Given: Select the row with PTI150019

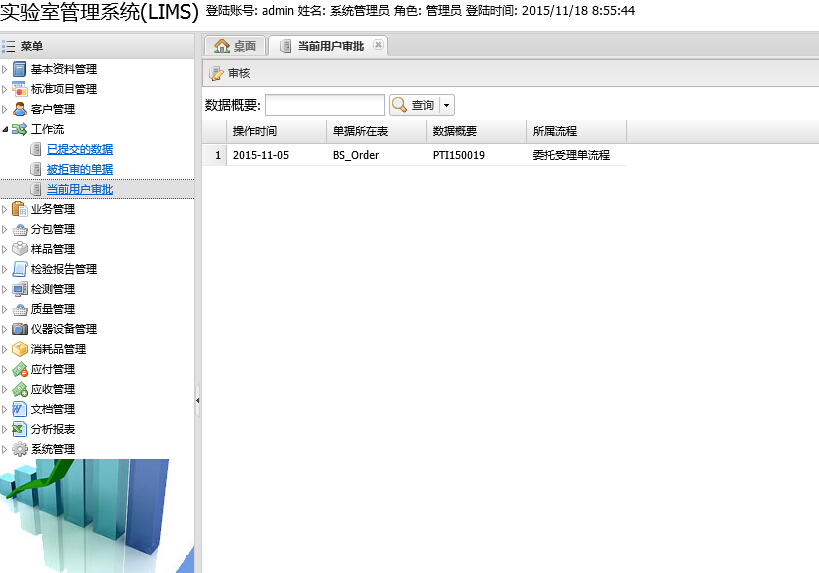Looking at the screenshot, I should pos(458,155).
